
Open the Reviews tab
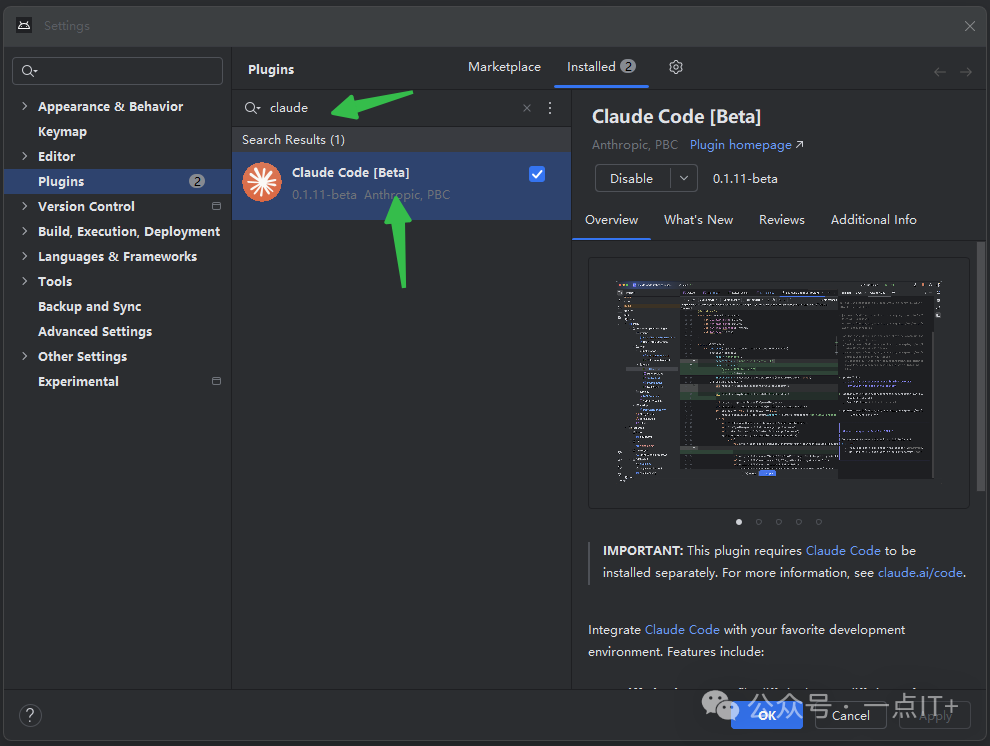click(782, 220)
